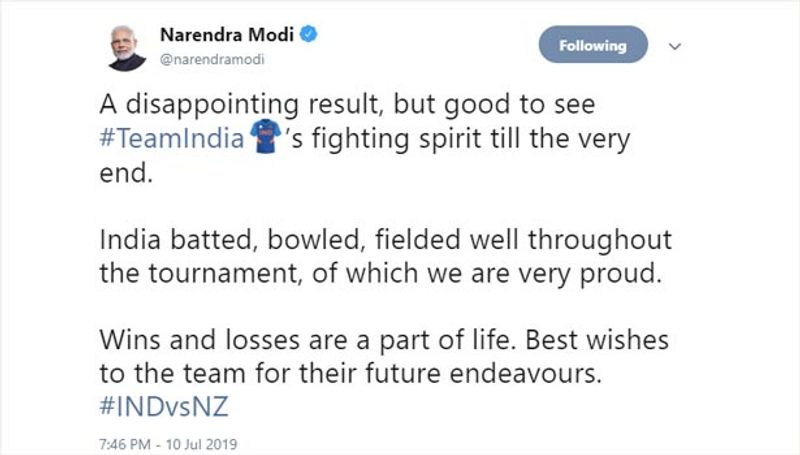Open Narendra Modi's profile picture

click(126, 45)
